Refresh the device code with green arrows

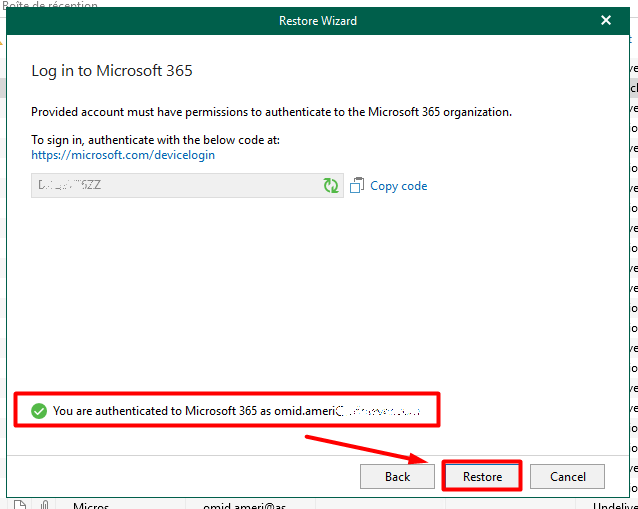pyautogui.click(x=331, y=186)
